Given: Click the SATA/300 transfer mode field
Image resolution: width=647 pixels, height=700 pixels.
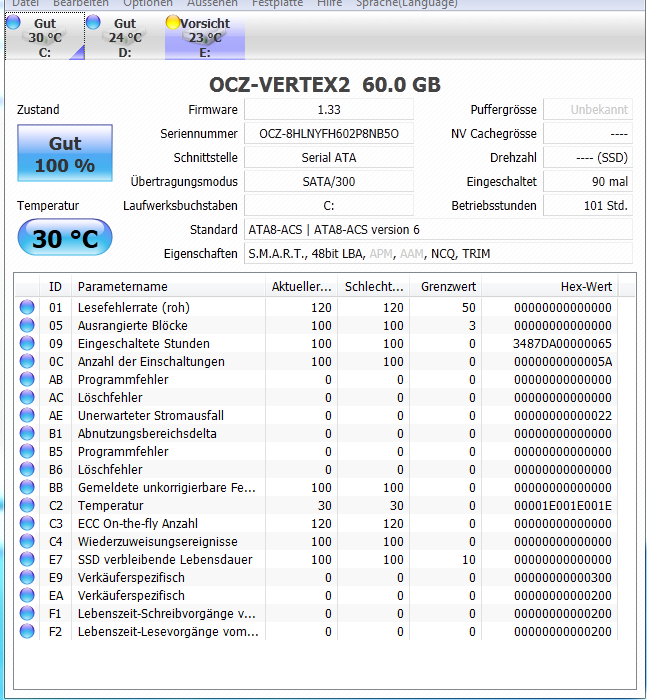Looking at the screenshot, I should tap(329, 182).
